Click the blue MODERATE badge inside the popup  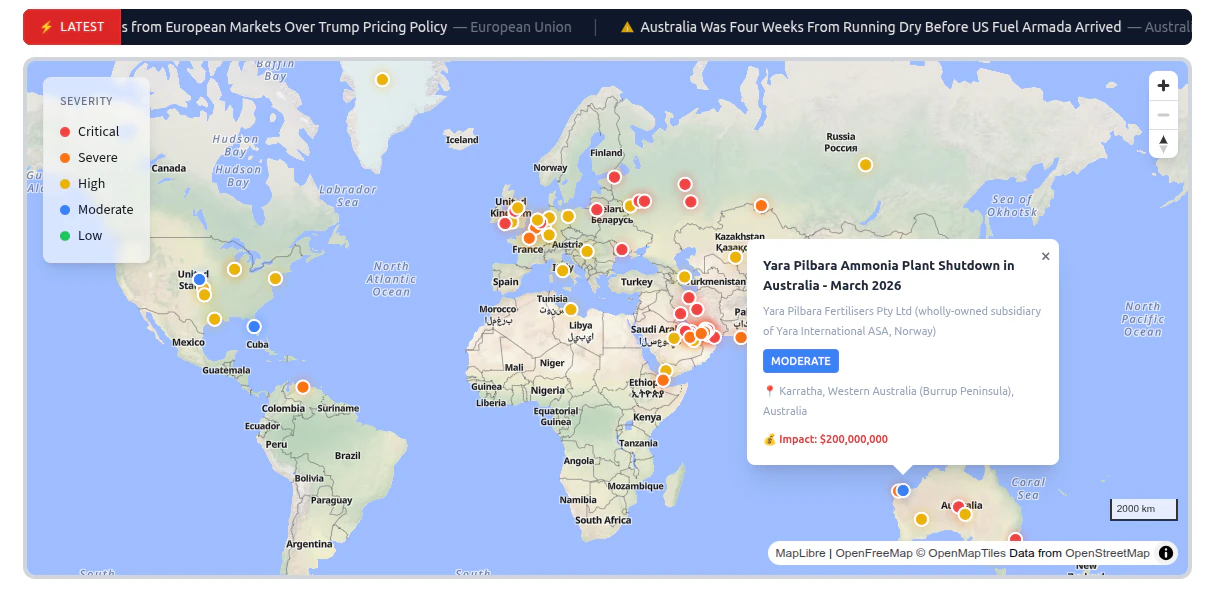pos(801,361)
